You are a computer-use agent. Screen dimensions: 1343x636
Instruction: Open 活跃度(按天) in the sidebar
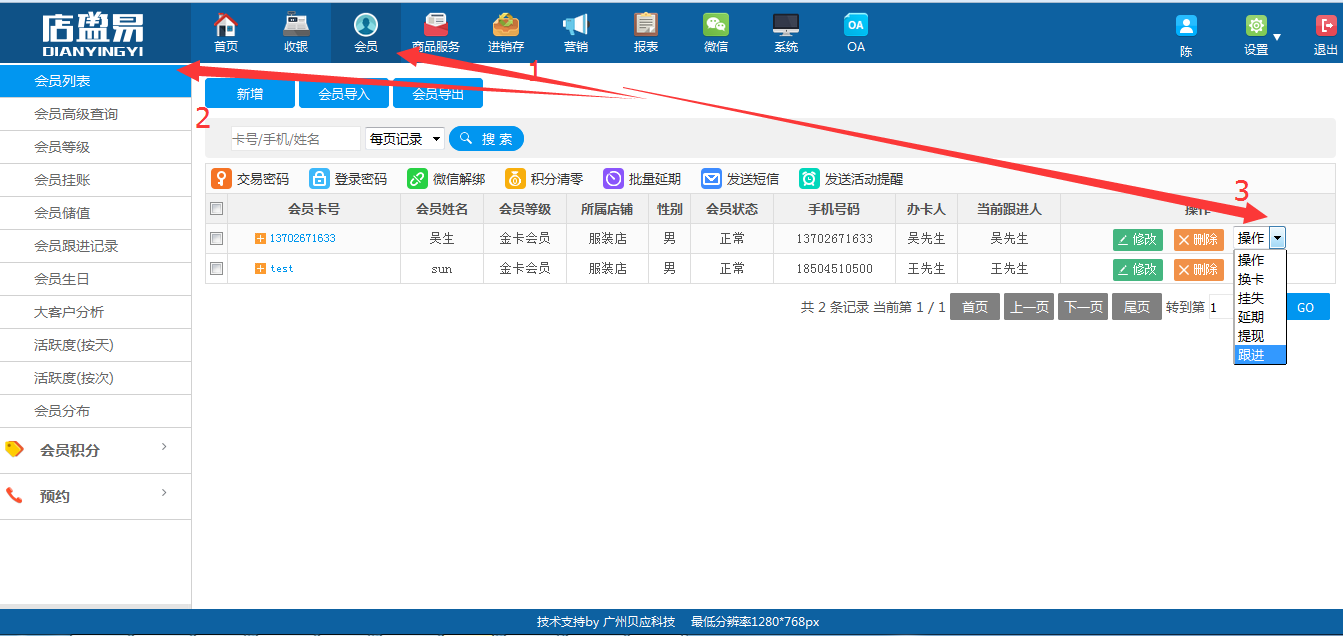[95, 345]
